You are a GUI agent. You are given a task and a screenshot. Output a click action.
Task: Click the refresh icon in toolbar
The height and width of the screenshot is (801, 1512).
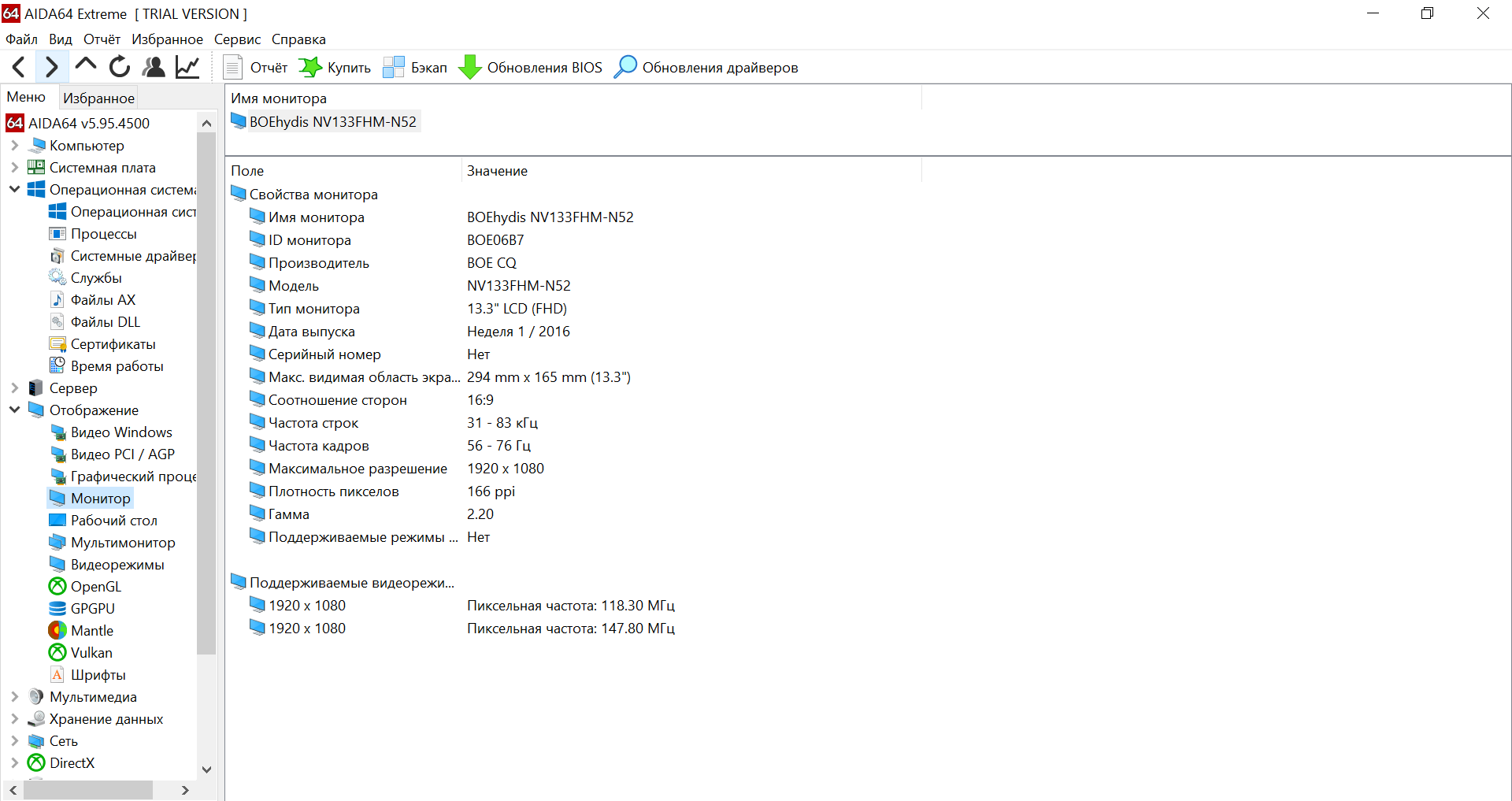click(x=120, y=67)
